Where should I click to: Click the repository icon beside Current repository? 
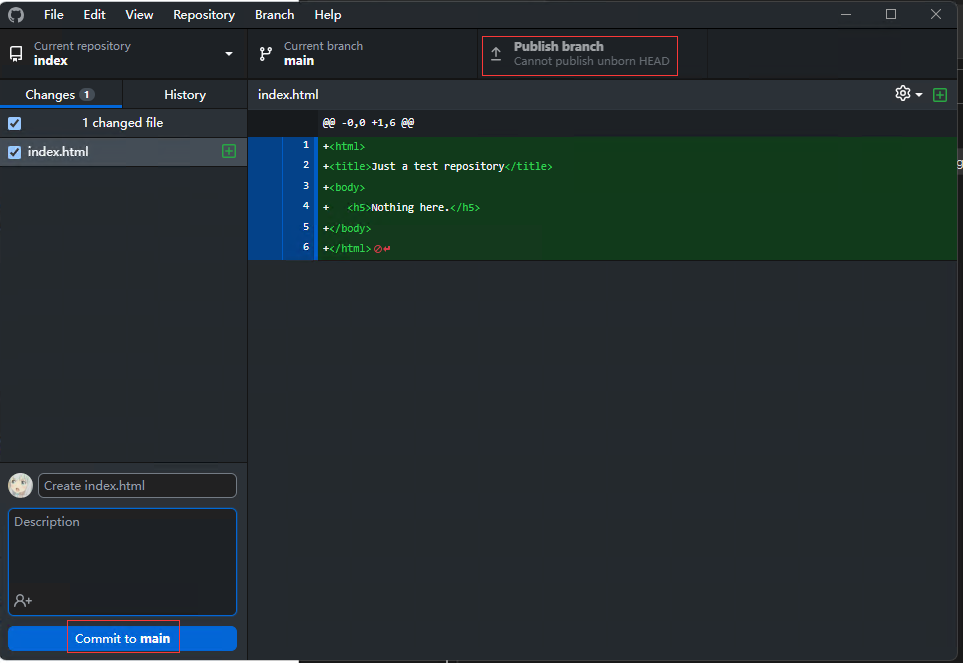click(17, 54)
